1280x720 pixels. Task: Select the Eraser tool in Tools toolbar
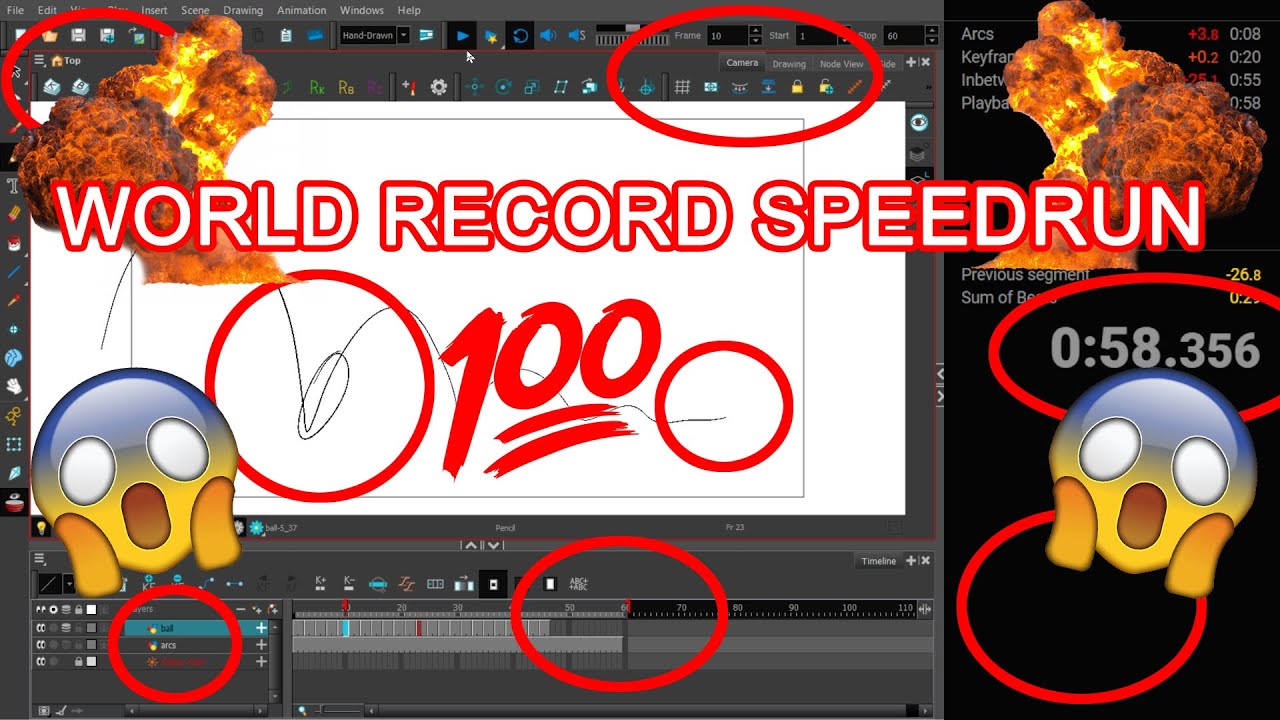click(14, 214)
